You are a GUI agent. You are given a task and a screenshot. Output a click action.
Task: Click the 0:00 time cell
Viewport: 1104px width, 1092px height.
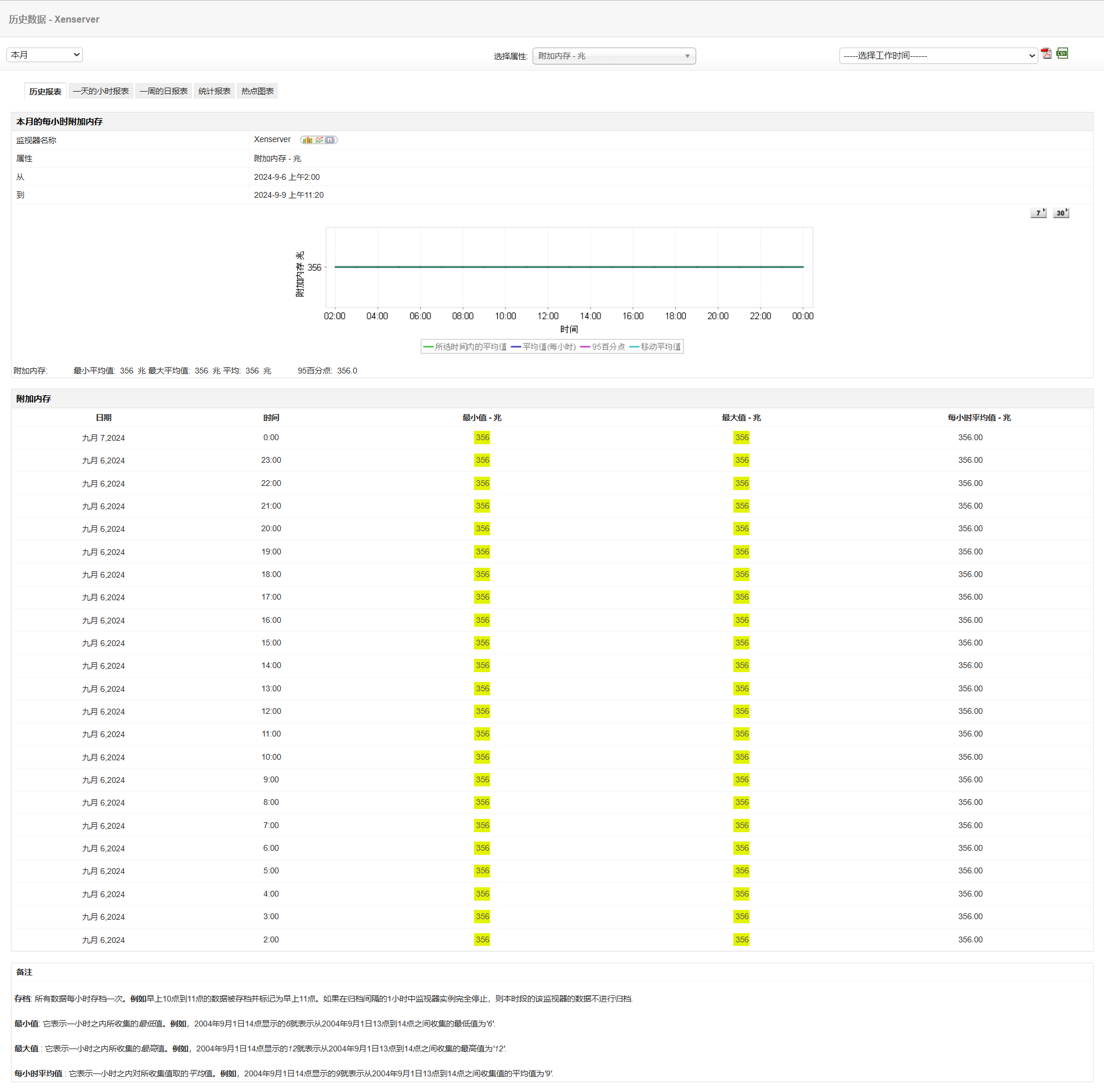[271, 437]
